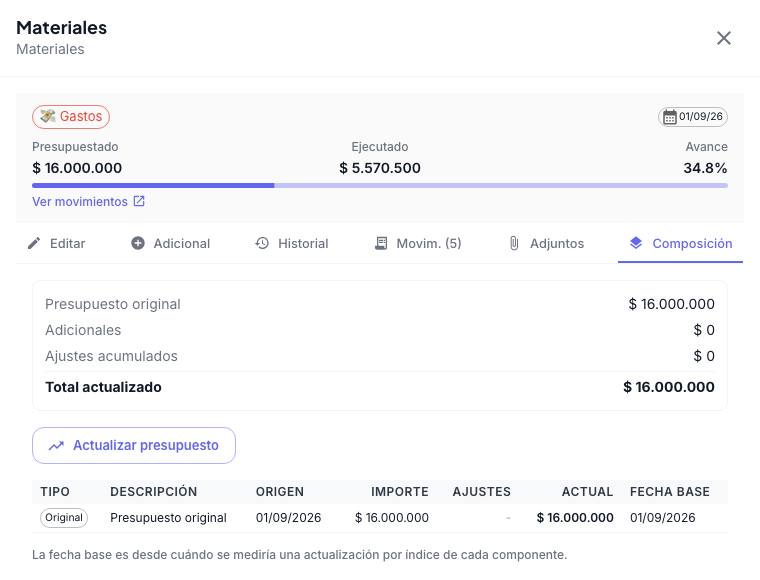Select the Composición tab
Viewport: 760px width, 580px height.
click(x=681, y=243)
